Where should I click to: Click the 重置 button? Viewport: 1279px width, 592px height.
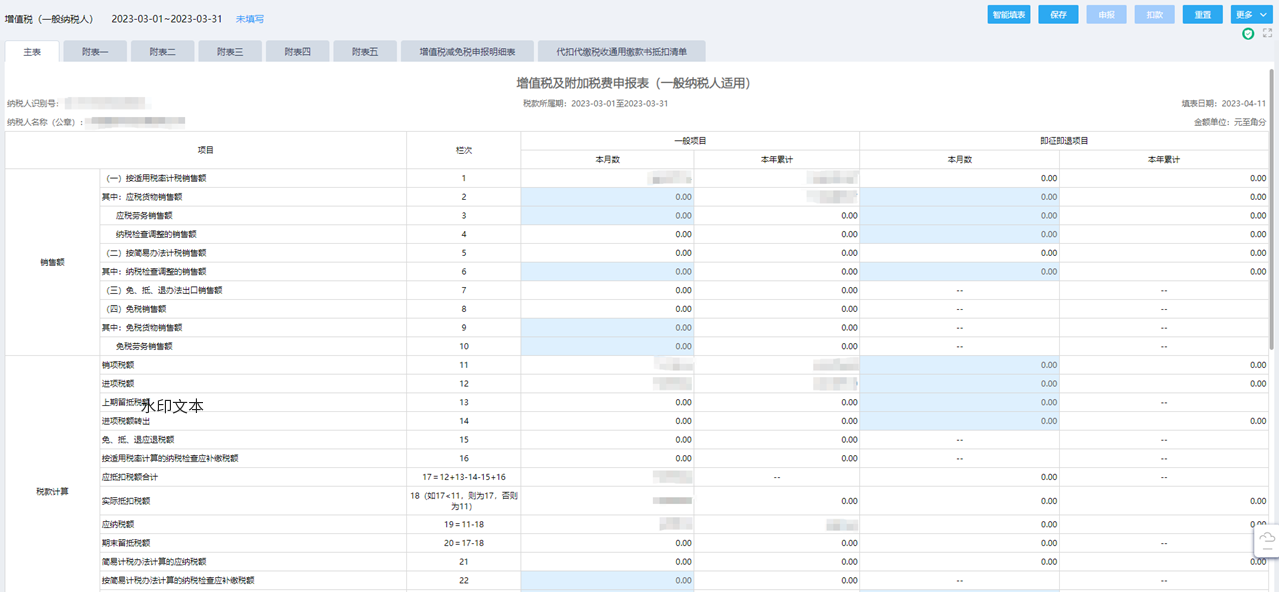click(x=1202, y=15)
